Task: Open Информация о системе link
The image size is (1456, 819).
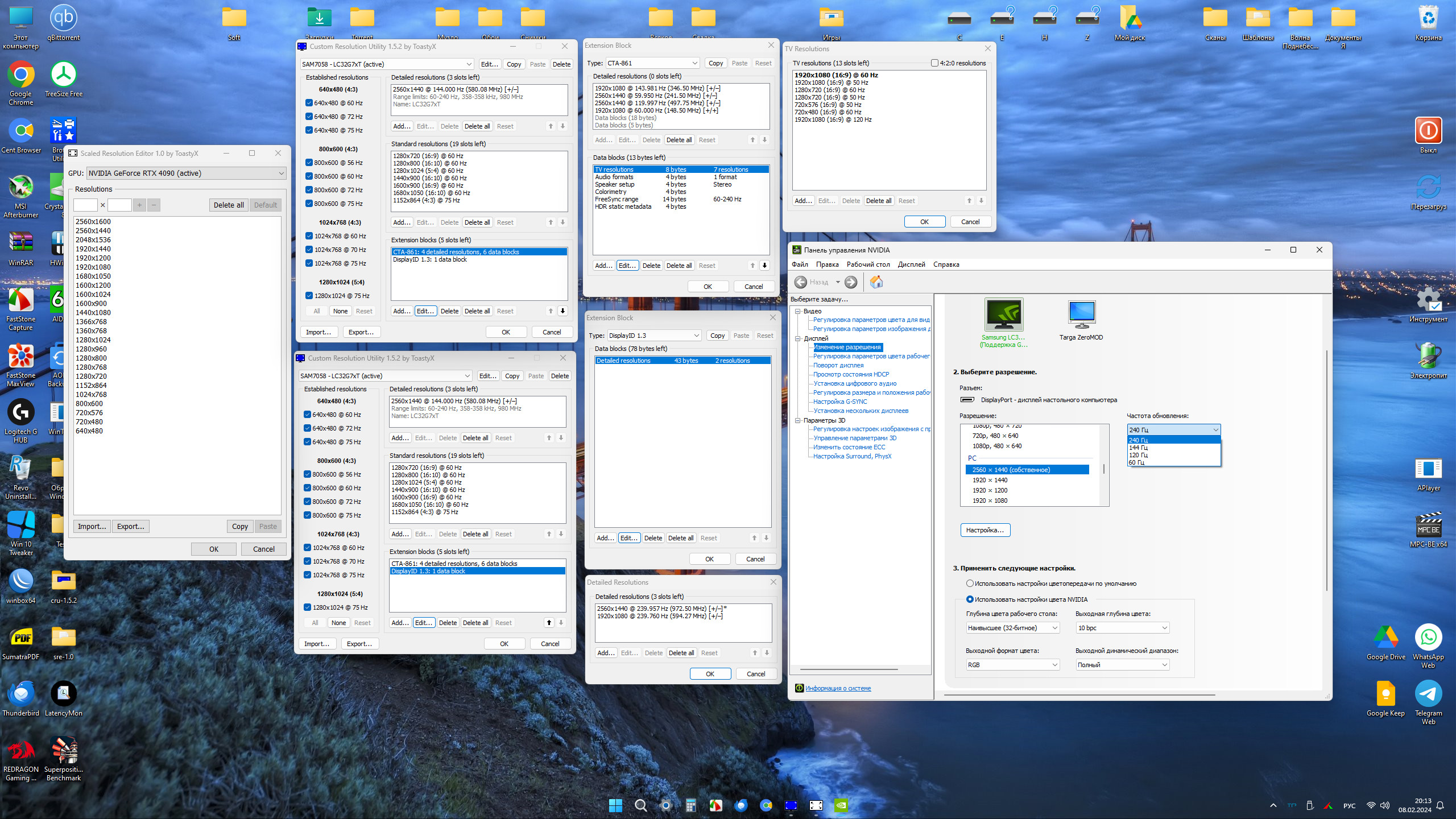Action: [x=838, y=688]
